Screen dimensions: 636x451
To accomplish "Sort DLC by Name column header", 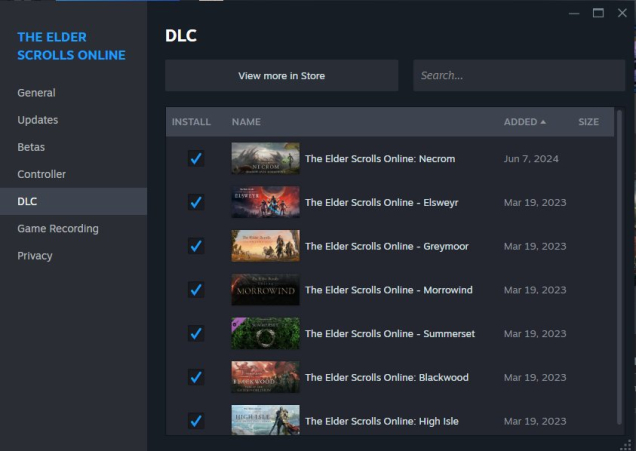I will pos(246,122).
